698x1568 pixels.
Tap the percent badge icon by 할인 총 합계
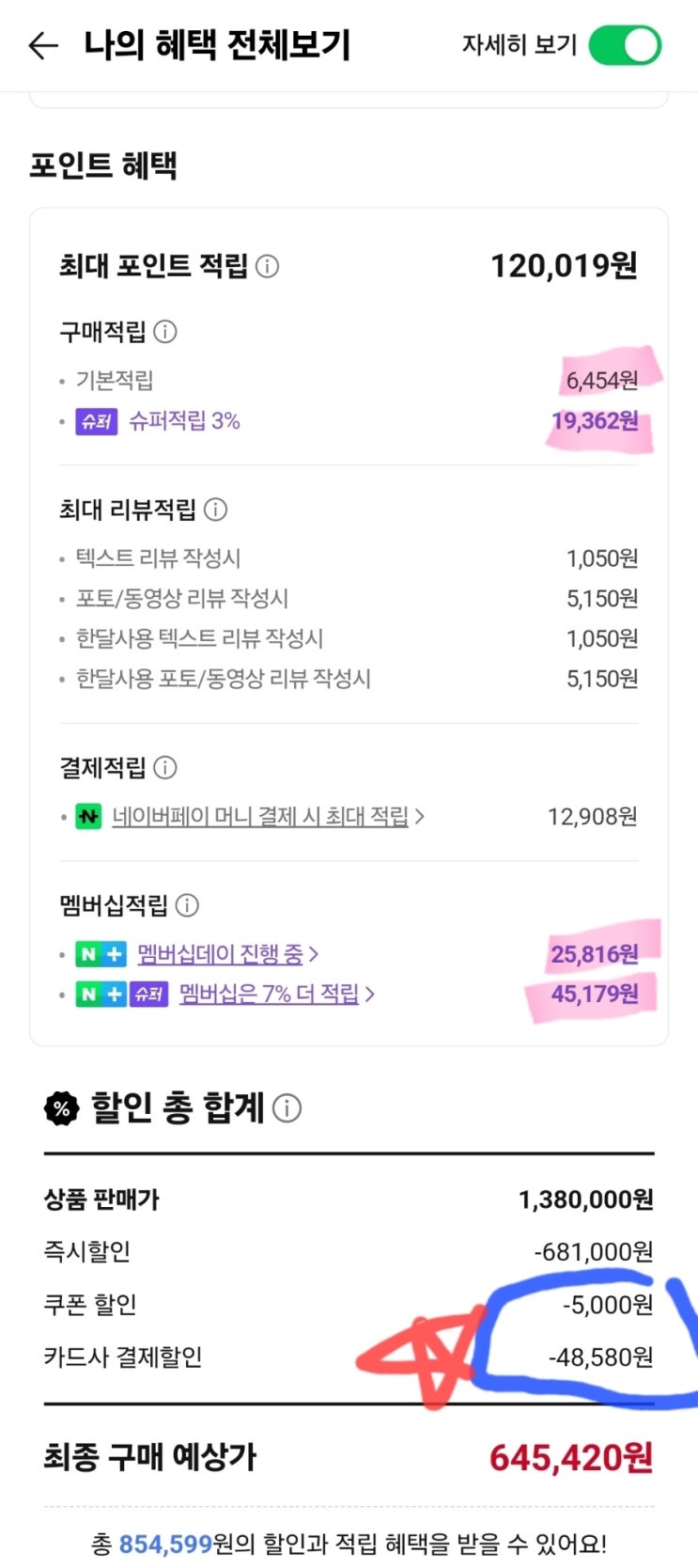62,1109
